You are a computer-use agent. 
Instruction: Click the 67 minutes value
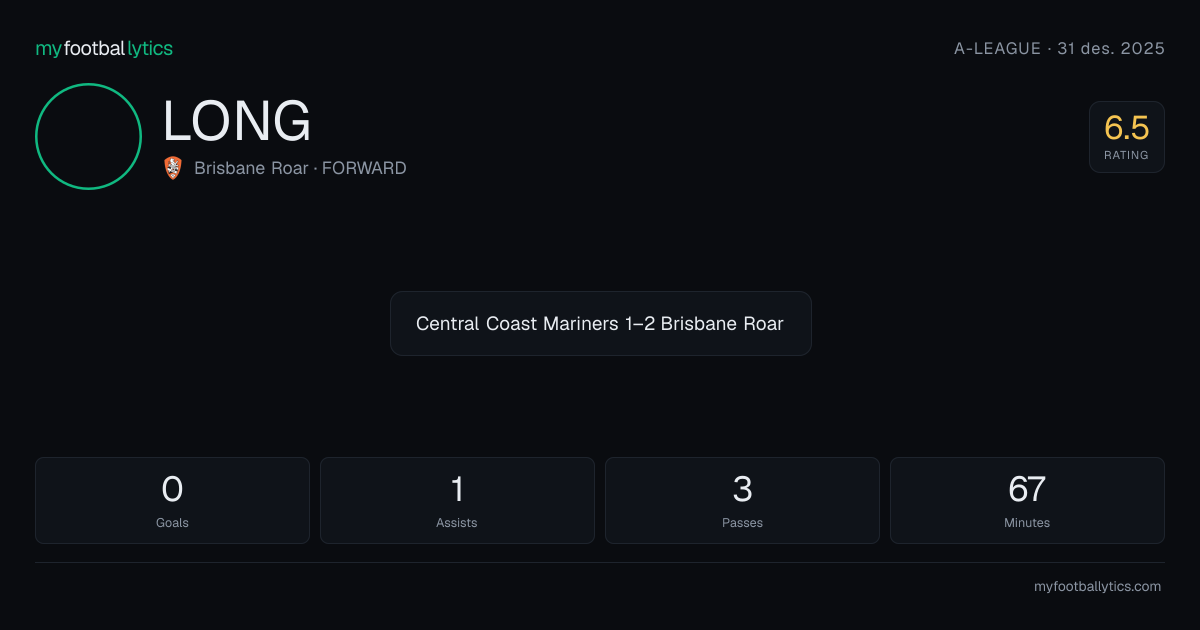pos(1027,489)
